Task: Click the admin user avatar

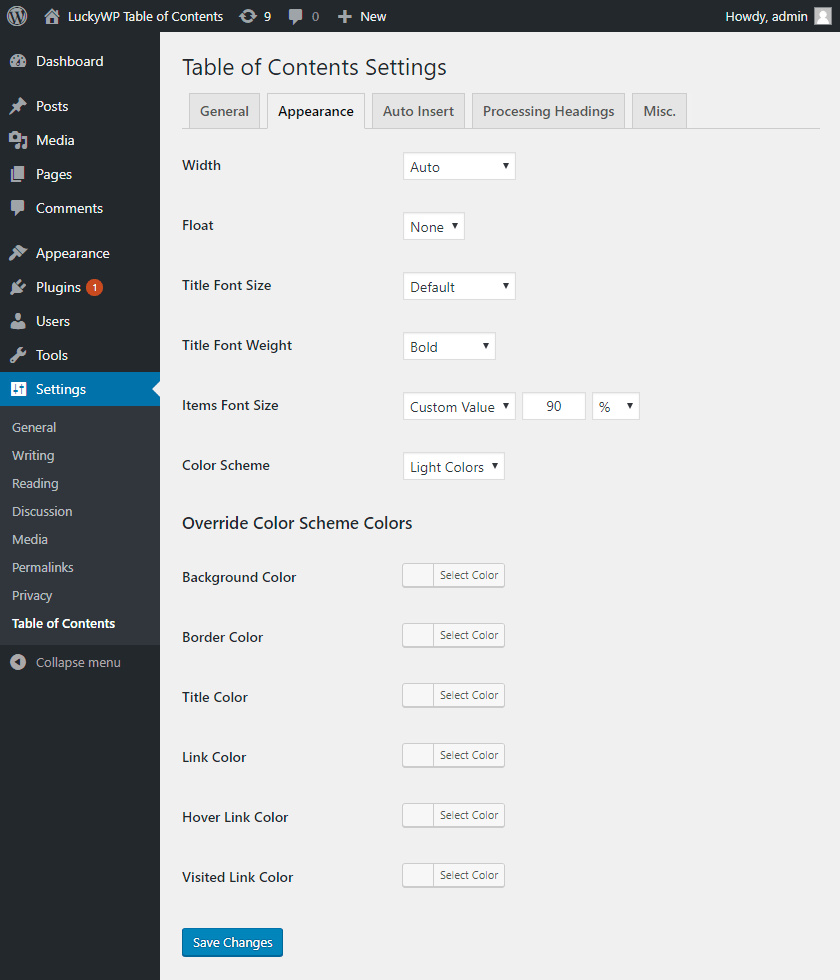Action: point(822,16)
